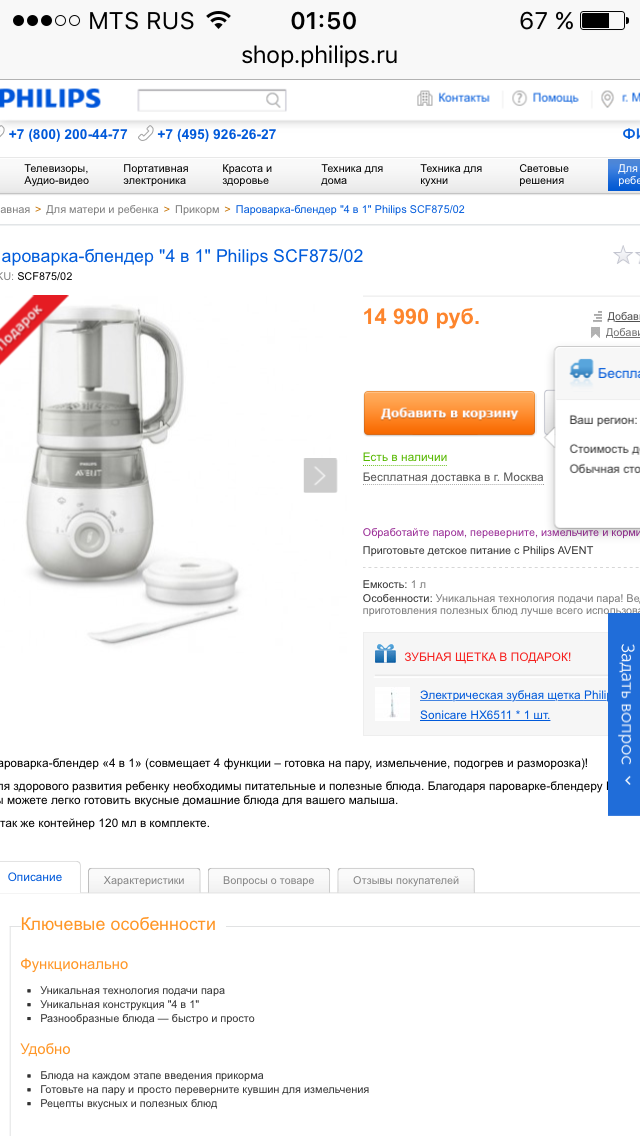This screenshot has width=640, height=1136.
Task: Click the toothbrush gift thumbnail
Action: 392,703
